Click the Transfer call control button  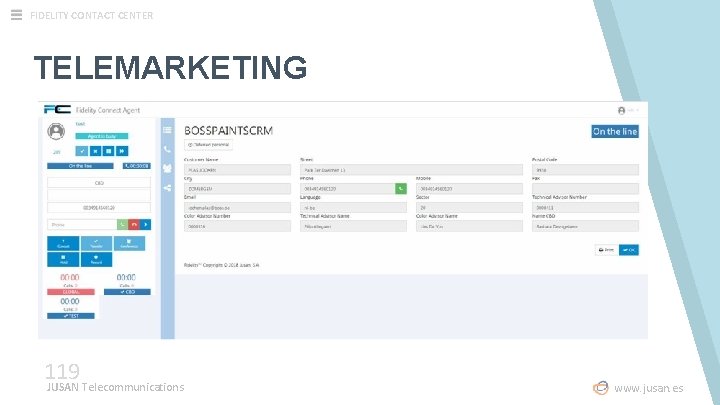pos(96,243)
